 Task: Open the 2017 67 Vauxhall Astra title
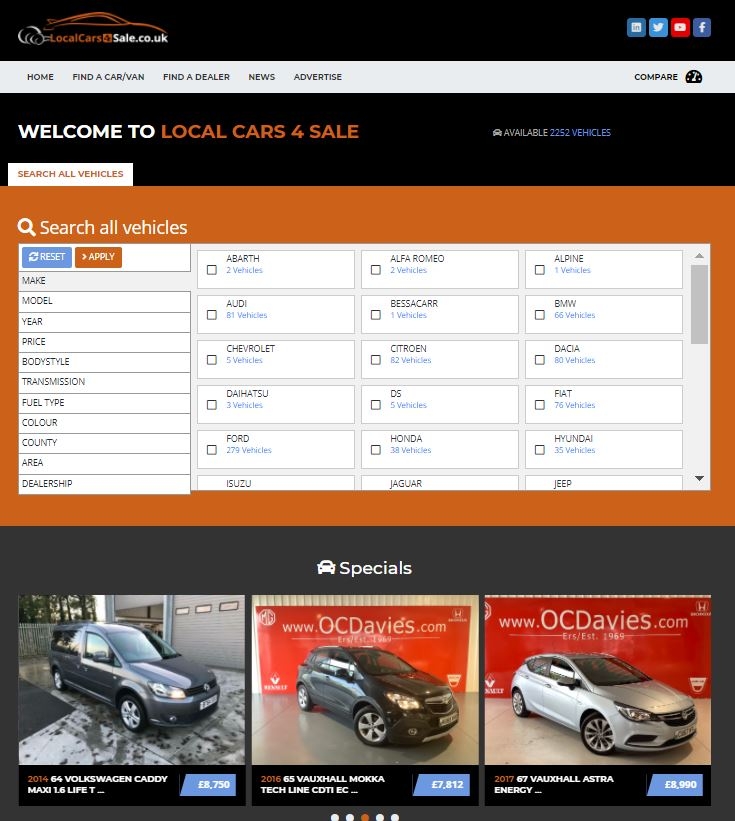(x=554, y=784)
